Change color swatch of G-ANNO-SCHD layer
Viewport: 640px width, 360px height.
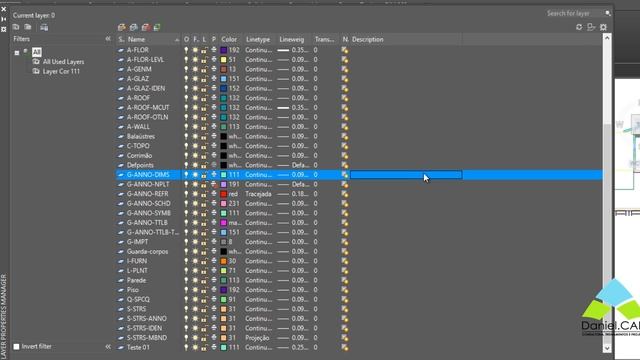coord(224,204)
